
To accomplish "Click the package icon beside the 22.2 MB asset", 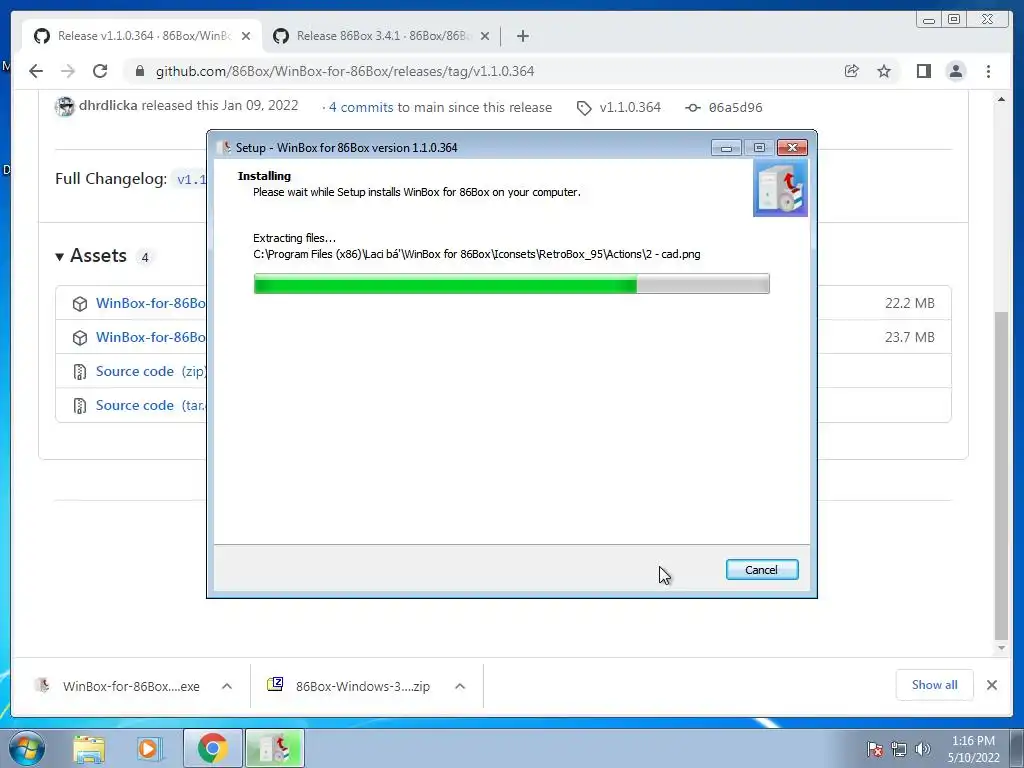I will 80,304.
